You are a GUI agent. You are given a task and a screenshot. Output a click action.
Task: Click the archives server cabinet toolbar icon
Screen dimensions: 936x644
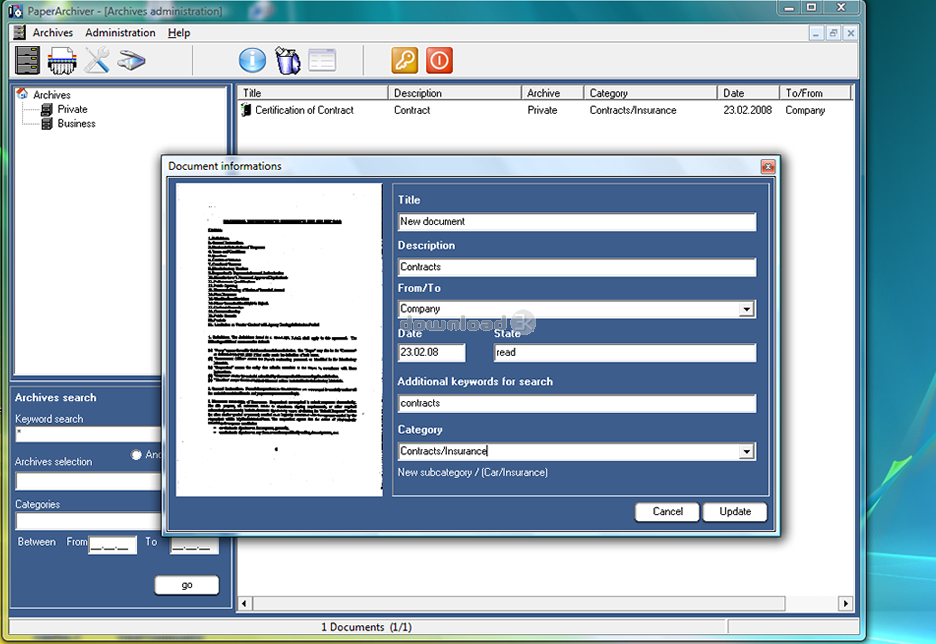point(28,60)
